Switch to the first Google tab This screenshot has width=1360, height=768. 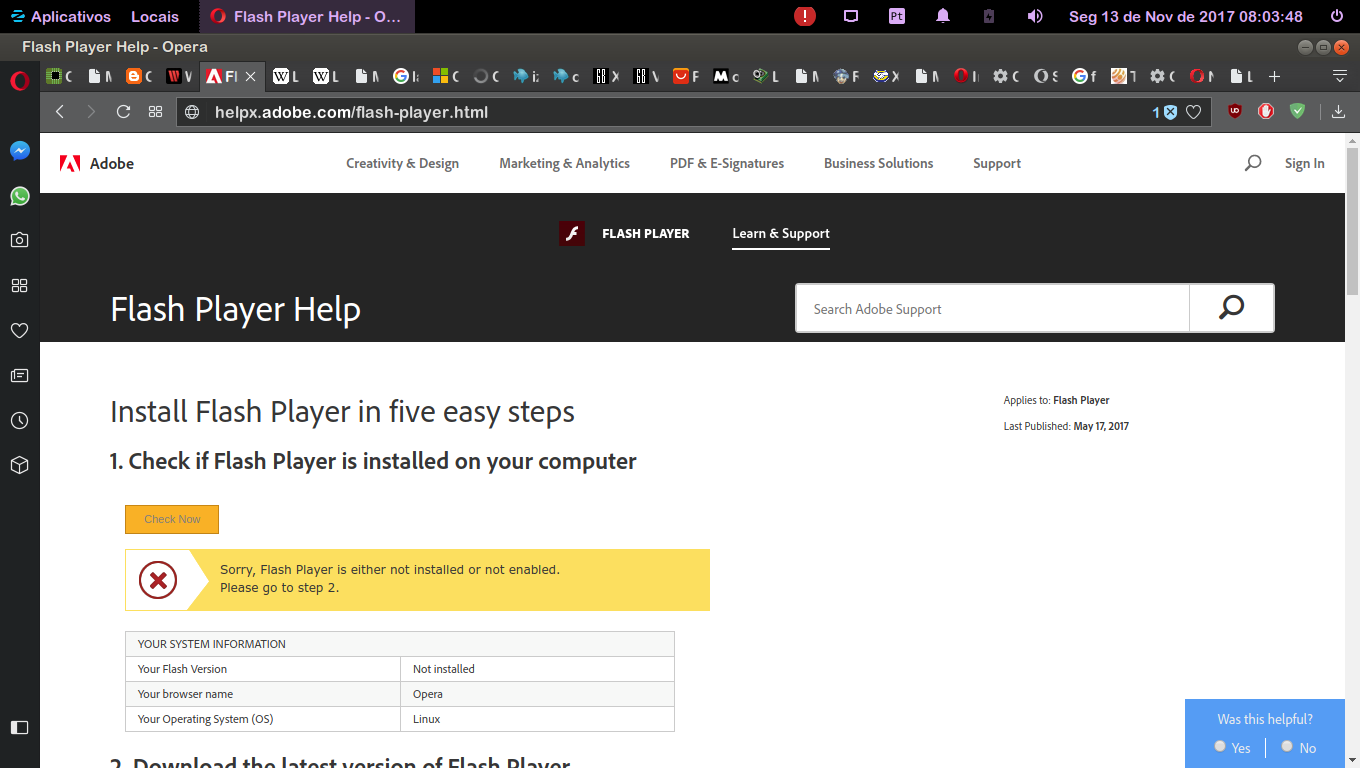pyautogui.click(x=405, y=76)
